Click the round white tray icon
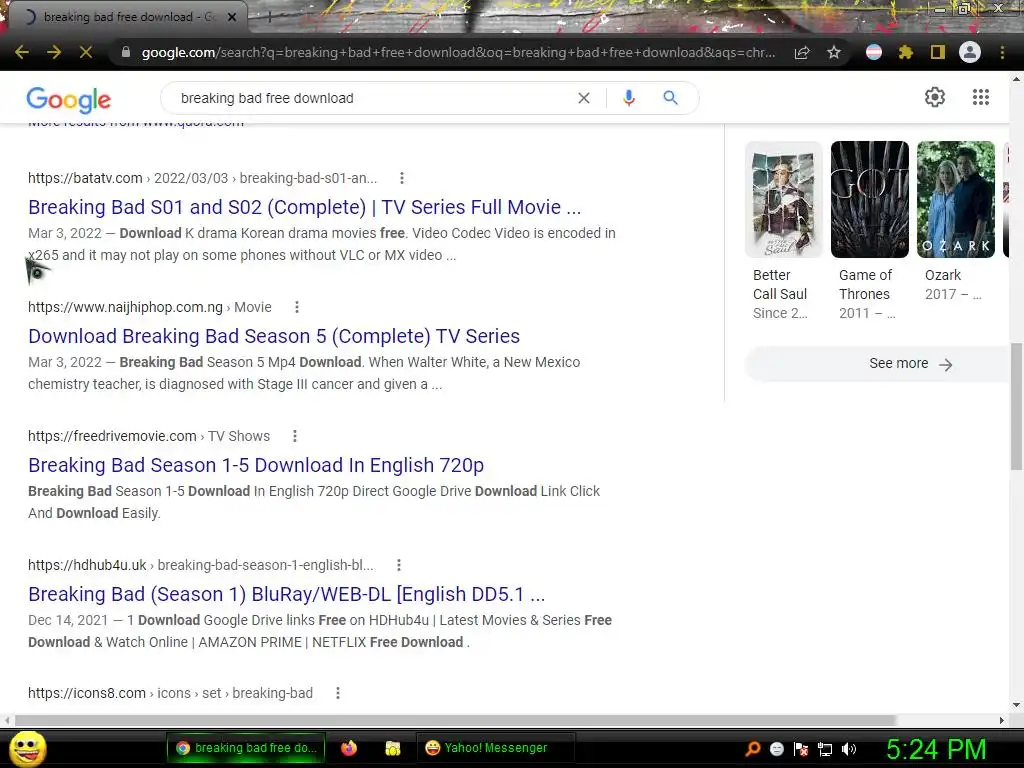Screen dimensions: 1024x768 click(776, 749)
